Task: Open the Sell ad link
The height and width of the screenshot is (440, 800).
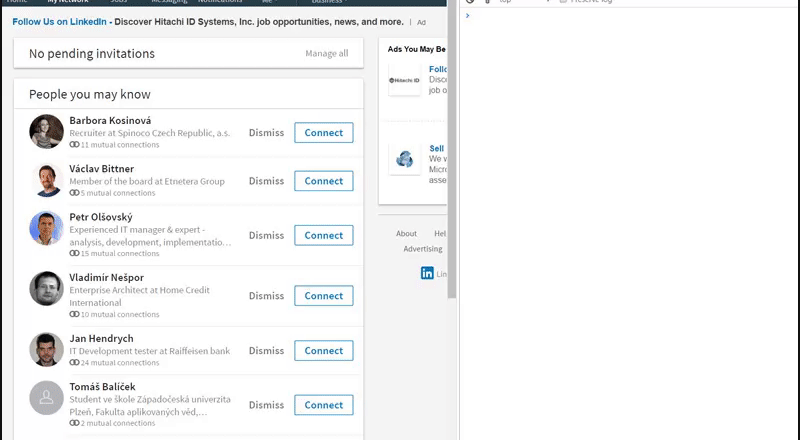Action: [436, 149]
